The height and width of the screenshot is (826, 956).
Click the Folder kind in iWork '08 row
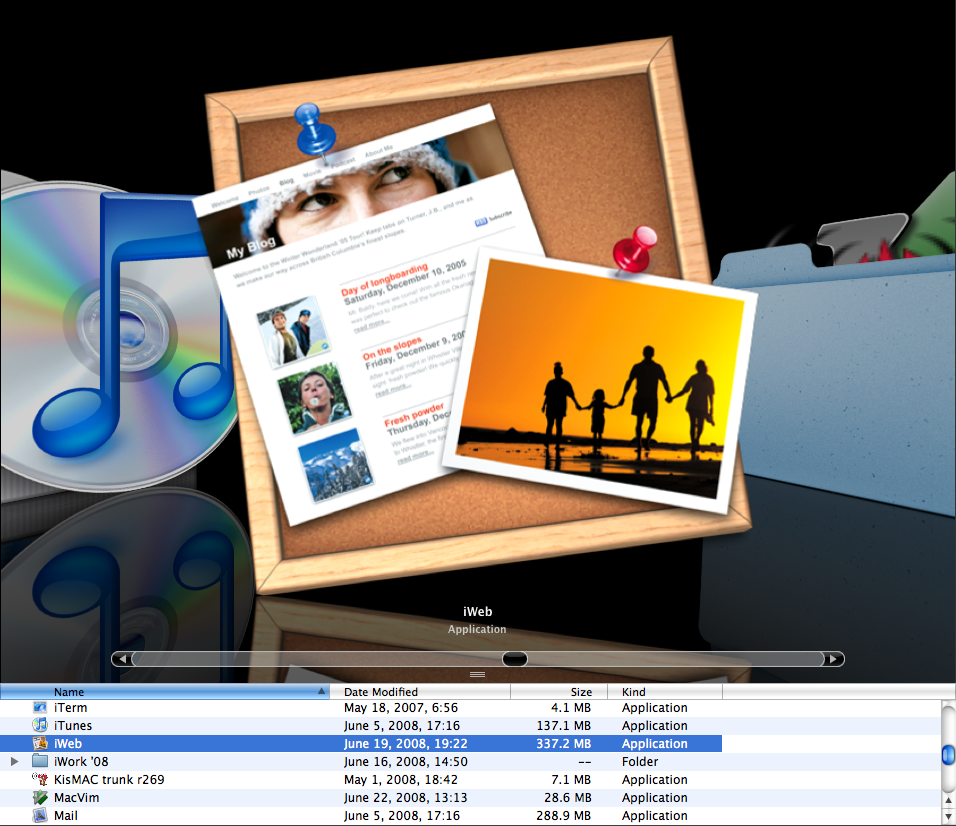pyautogui.click(x=640, y=761)
